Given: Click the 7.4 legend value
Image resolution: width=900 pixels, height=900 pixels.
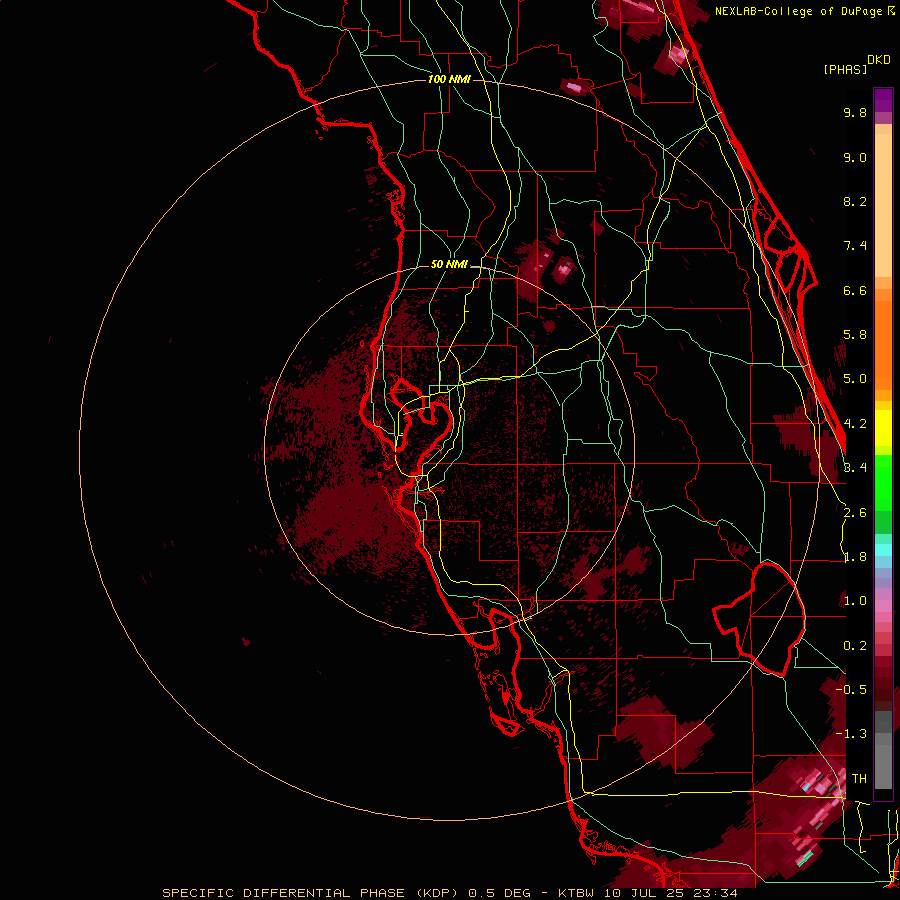Looking at the screenshot, I should pos(855,246).
